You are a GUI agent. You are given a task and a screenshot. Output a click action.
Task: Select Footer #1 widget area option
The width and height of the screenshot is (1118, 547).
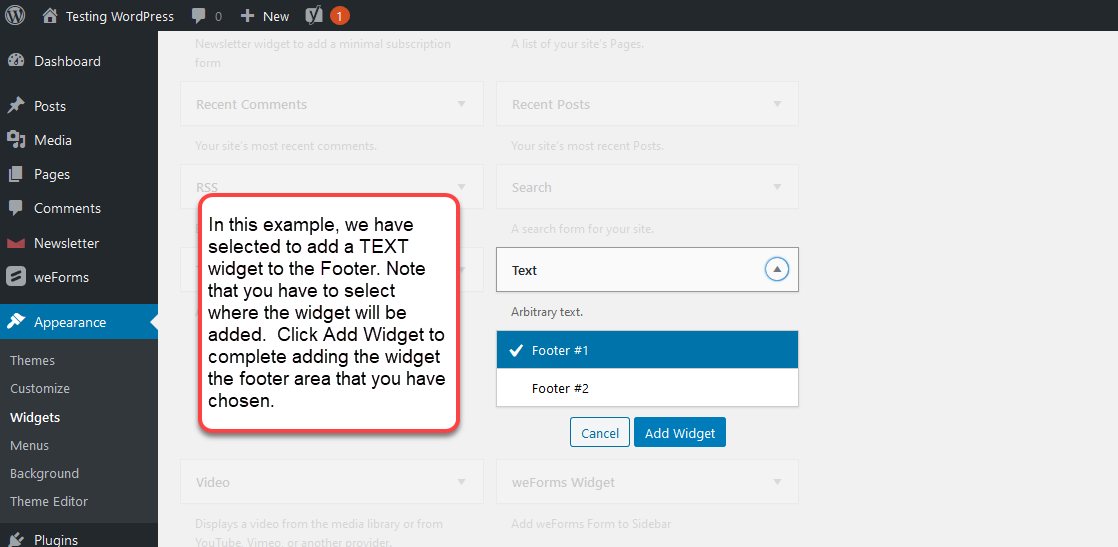click(647, 350)
